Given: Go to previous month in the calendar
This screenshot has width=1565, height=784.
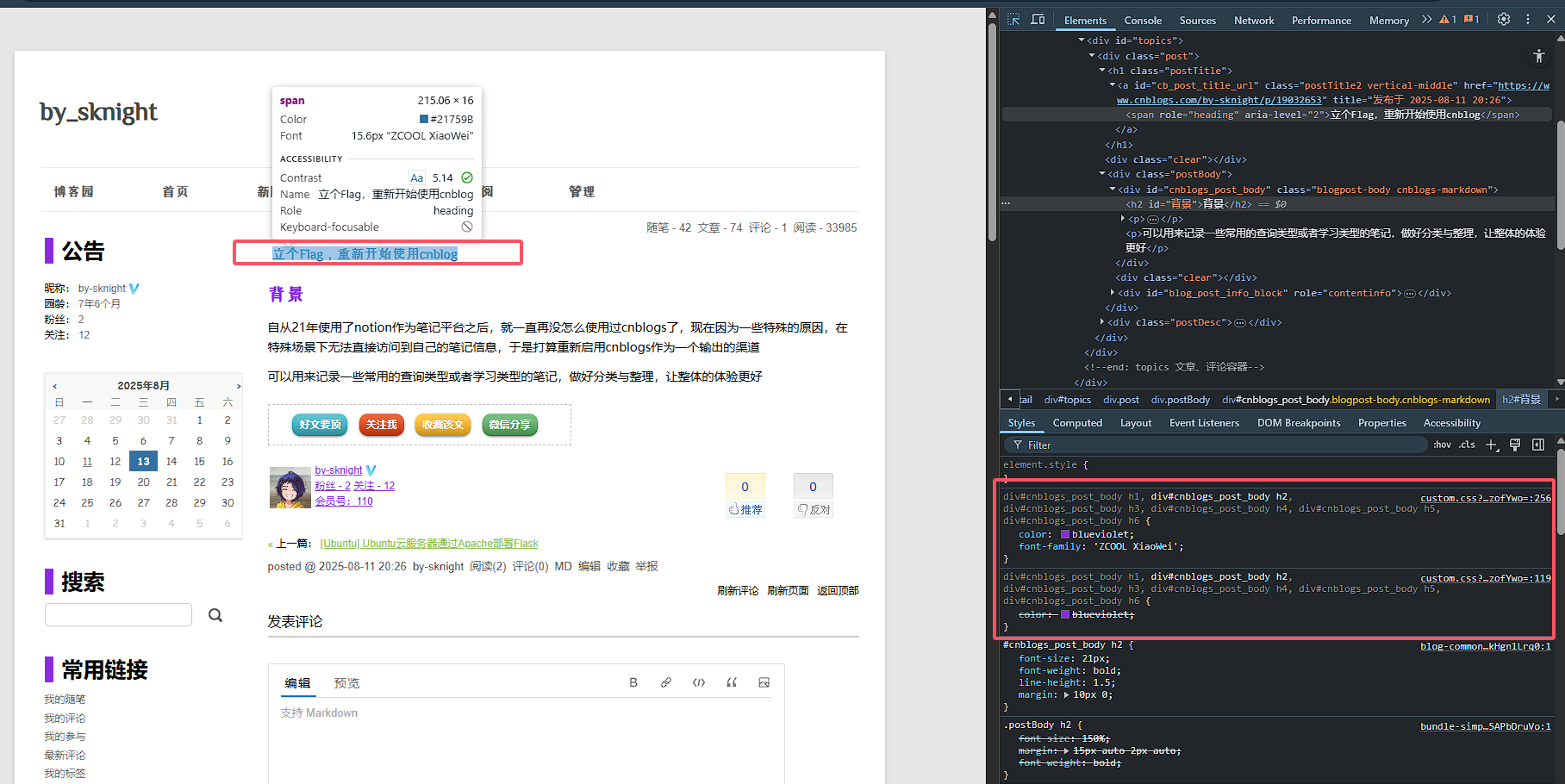Looking at the screenshot, I should 54,386.
